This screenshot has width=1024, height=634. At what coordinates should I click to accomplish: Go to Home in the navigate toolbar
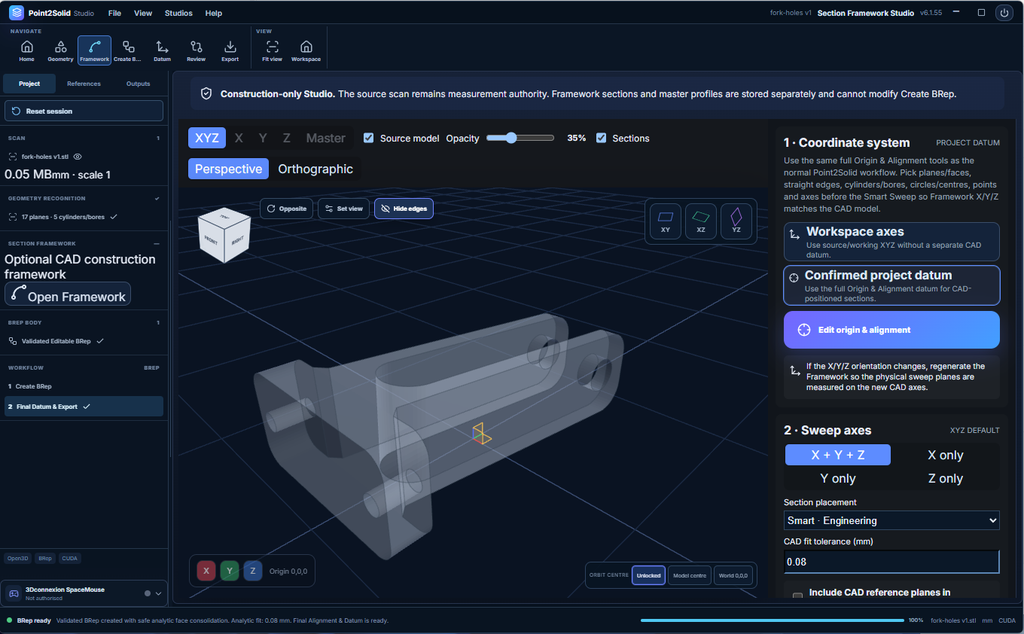(27, 50)
